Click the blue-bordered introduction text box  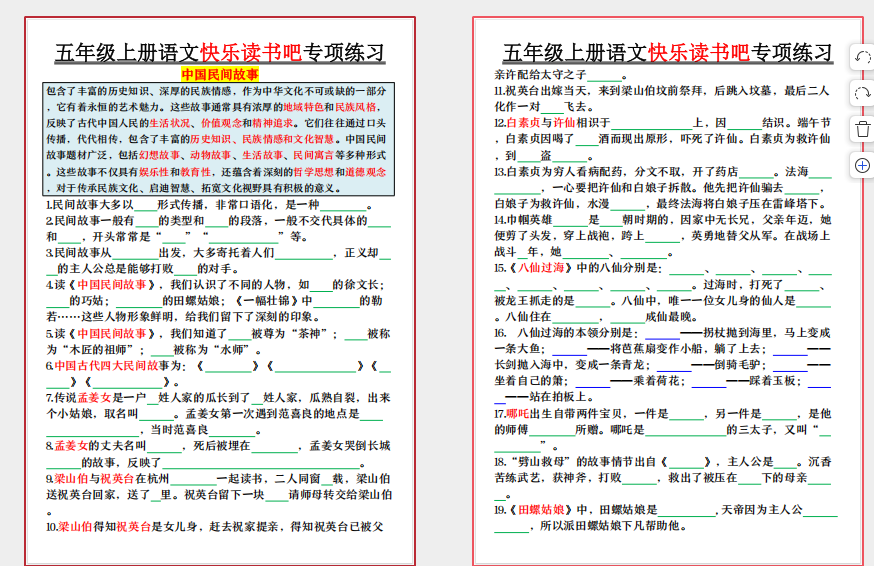[219, 139]
